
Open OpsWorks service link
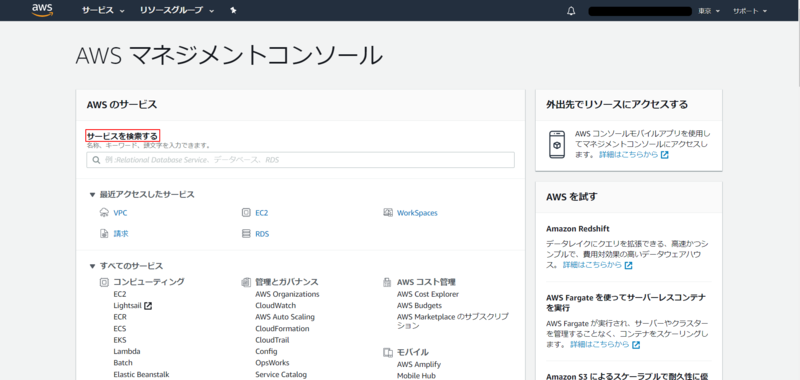[x=272, y=363]
